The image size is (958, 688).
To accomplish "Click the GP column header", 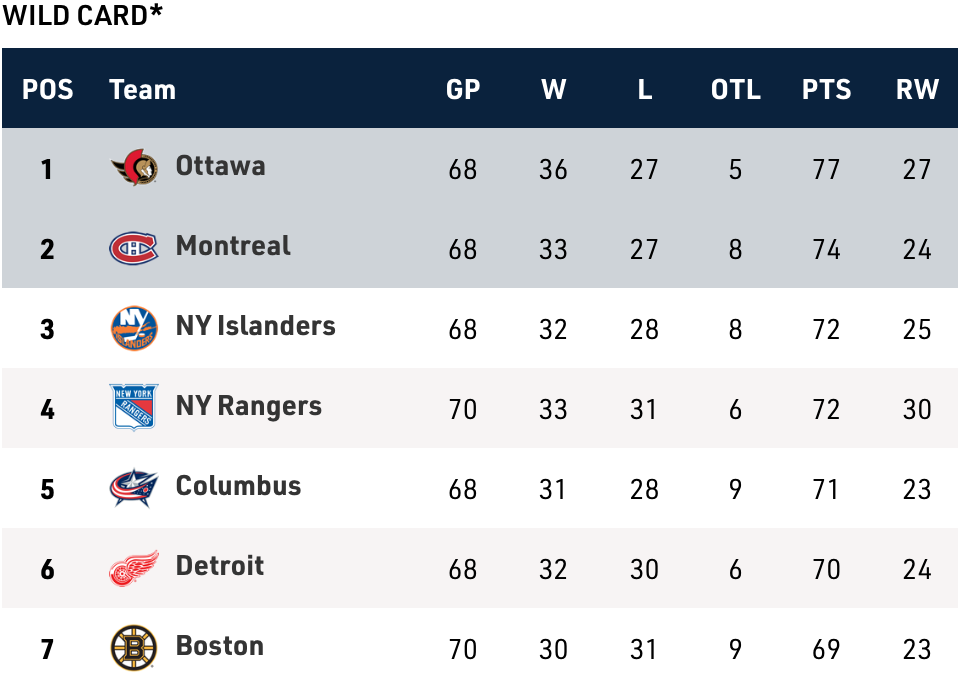I will [x=463, y=89].
